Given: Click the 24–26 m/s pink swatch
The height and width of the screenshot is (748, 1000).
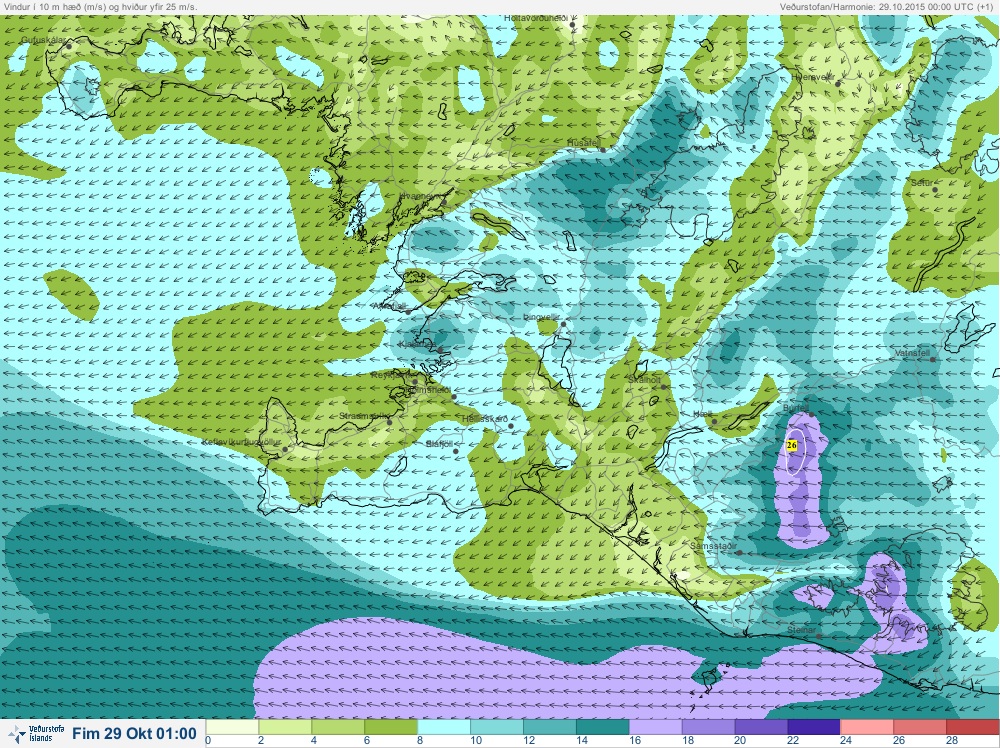Looking at the screenshot, I should [867, 727].
